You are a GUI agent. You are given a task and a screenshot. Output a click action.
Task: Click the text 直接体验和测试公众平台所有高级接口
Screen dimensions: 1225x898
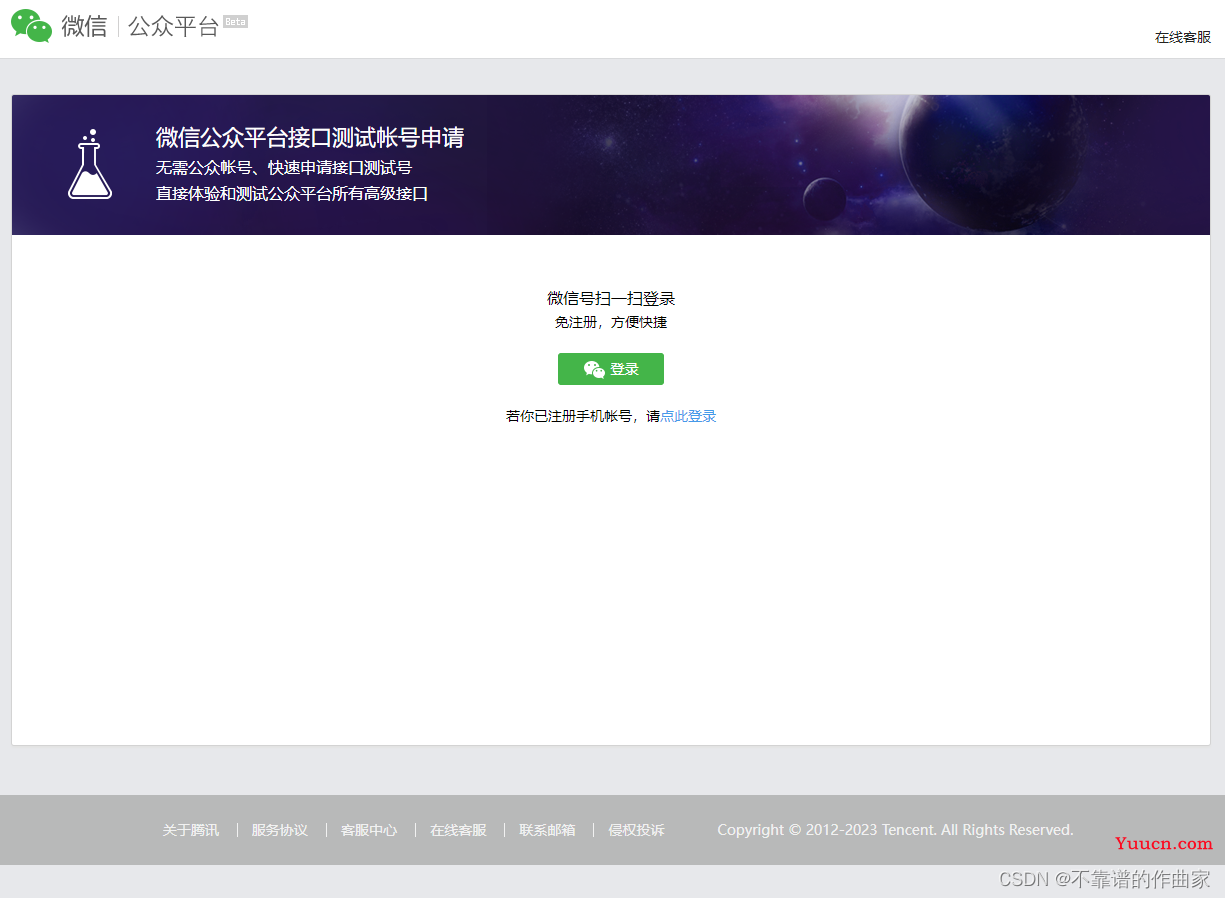point(292,194)
